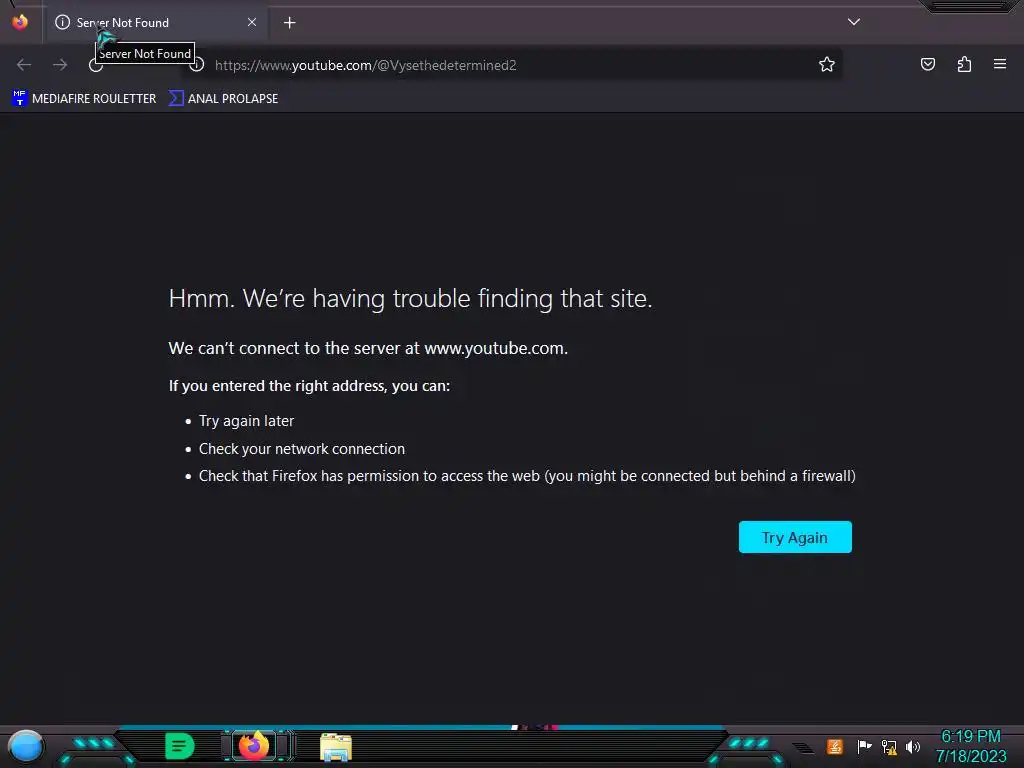
Task: Open Save to Pocket icon
Action: pyautogui.click(x=928, y=64)
